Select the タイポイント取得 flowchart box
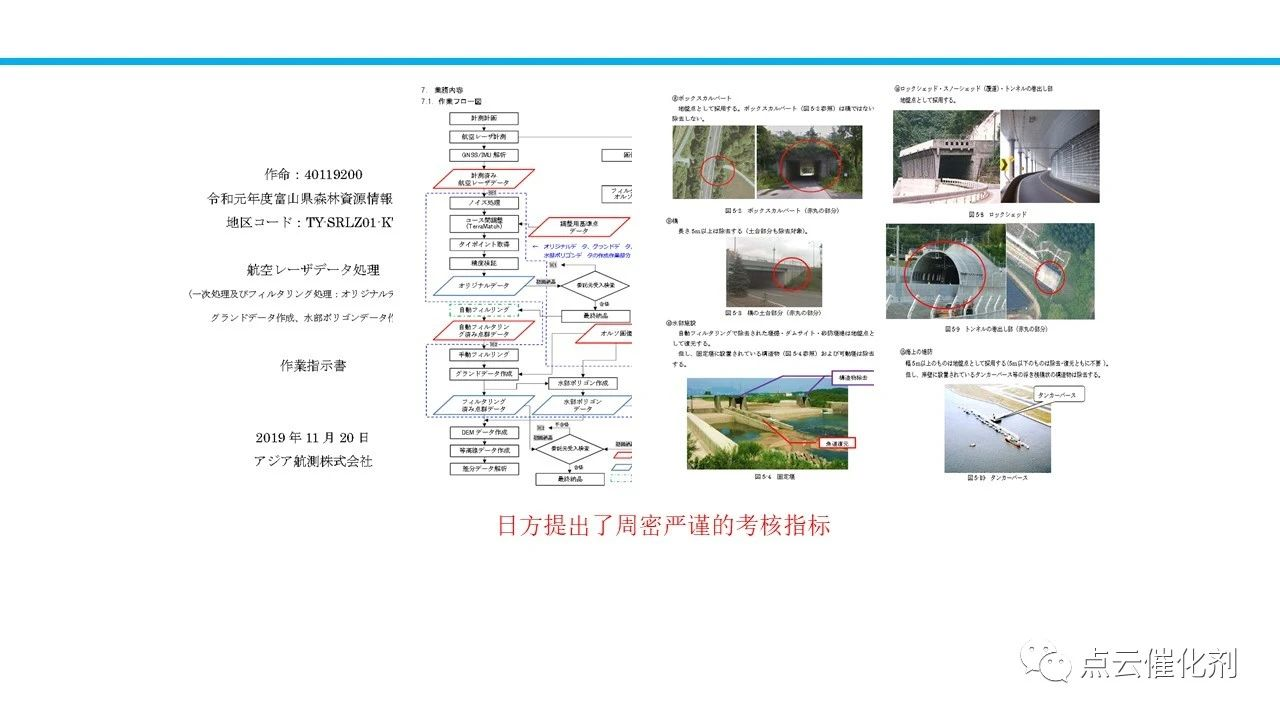Viewport: 1280px width, 720px height. pos(484,244)
